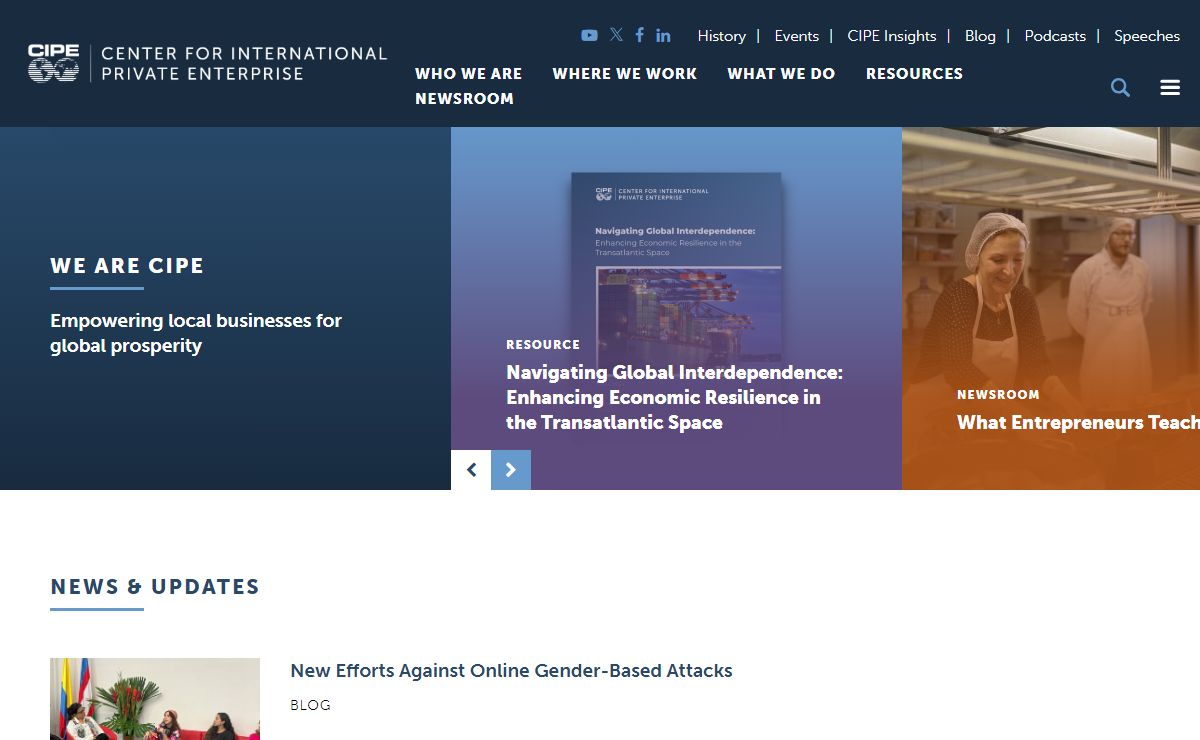Screen dimensions: 1200x740
Task: Select Who We Are menu
Action: [469, 74]
